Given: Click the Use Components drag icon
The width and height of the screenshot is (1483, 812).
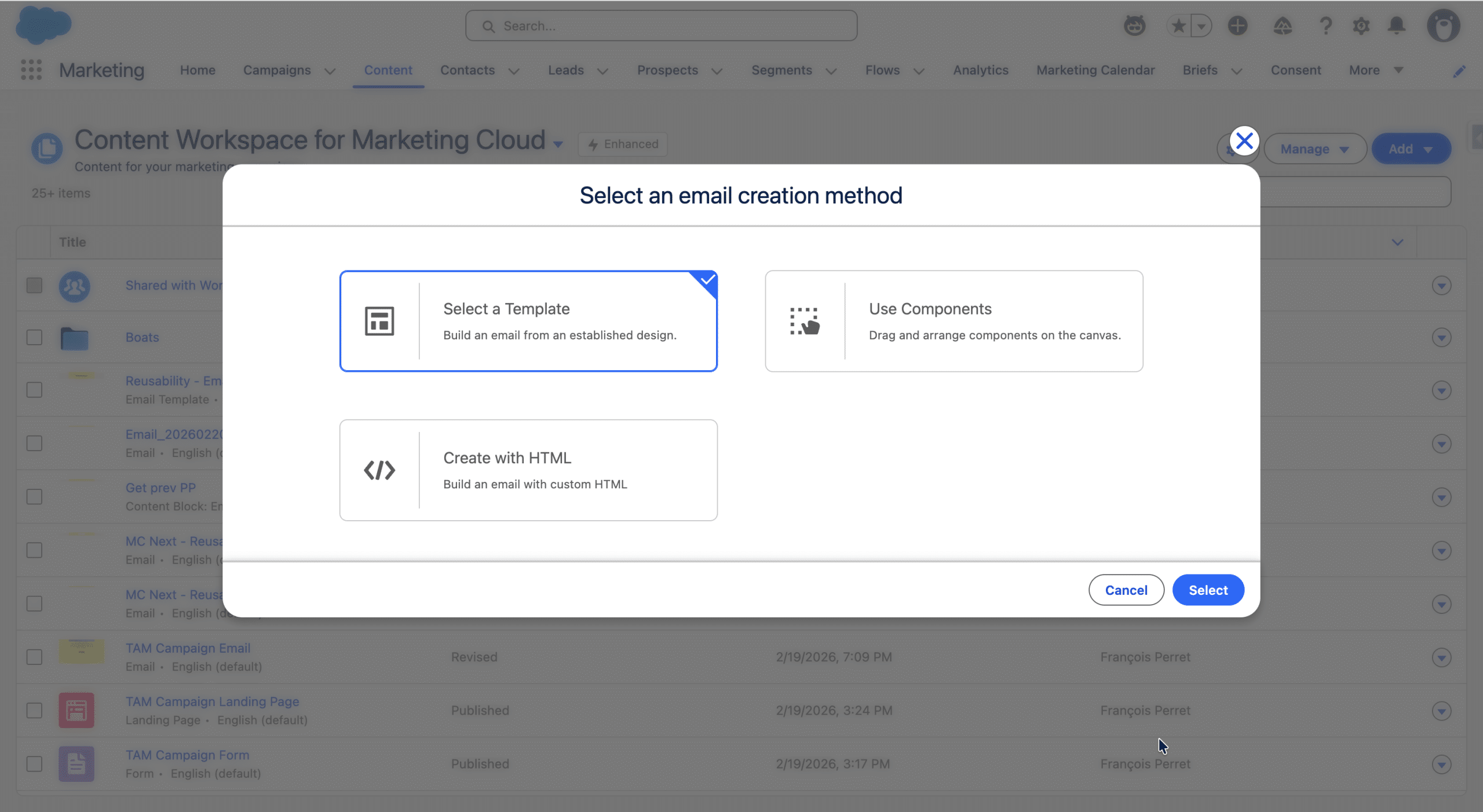Looking at the screenshot, I should tap(805, 321).
